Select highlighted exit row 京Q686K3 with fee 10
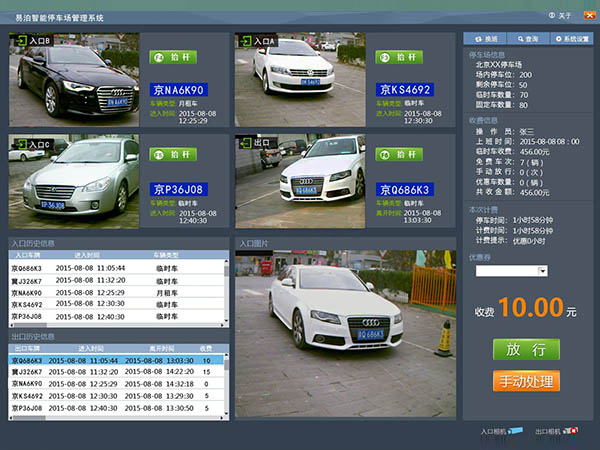Screen dimensions: 600x450 [116, 360]
